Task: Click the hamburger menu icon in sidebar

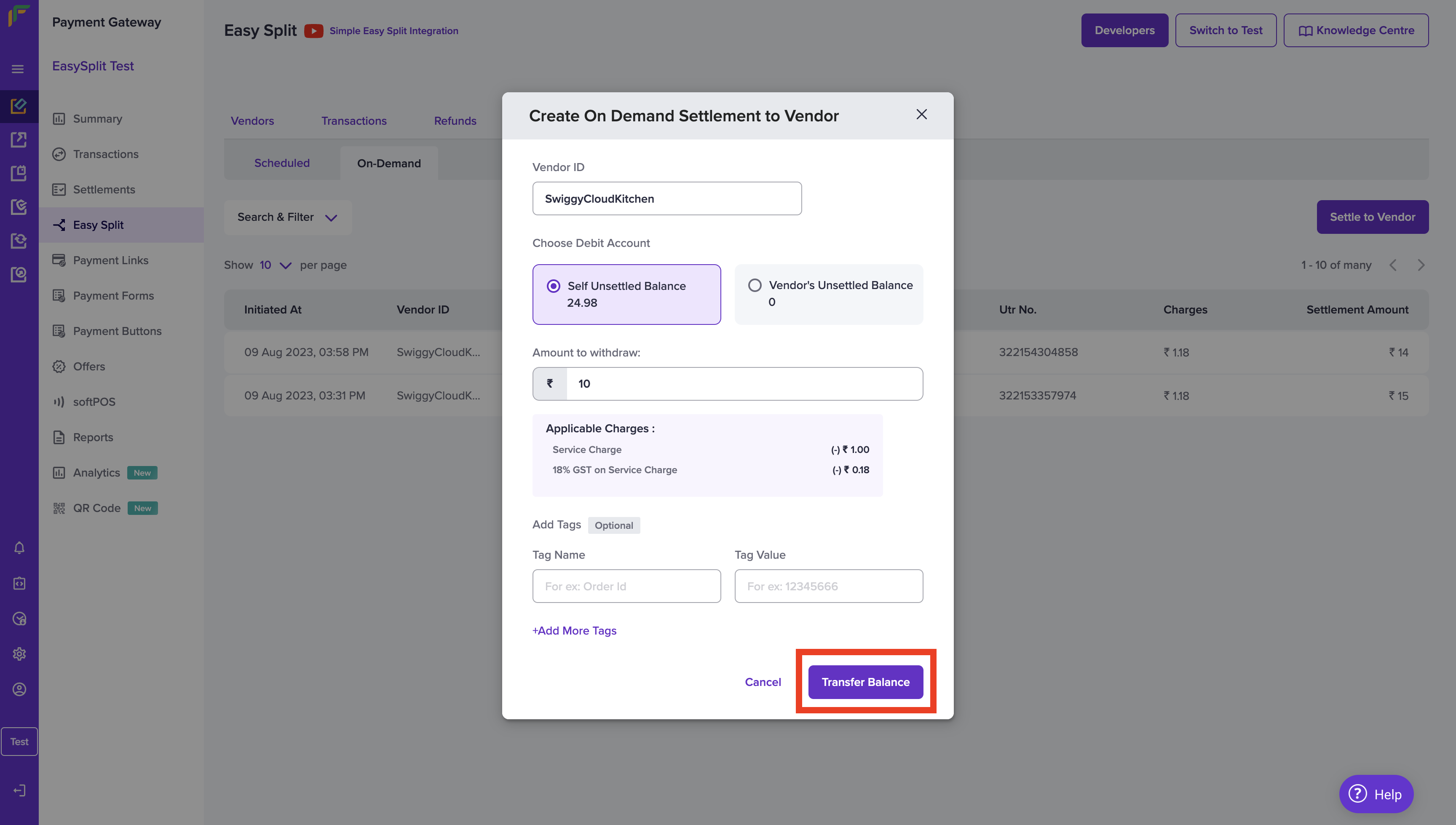Action: (x=18, y=69)
